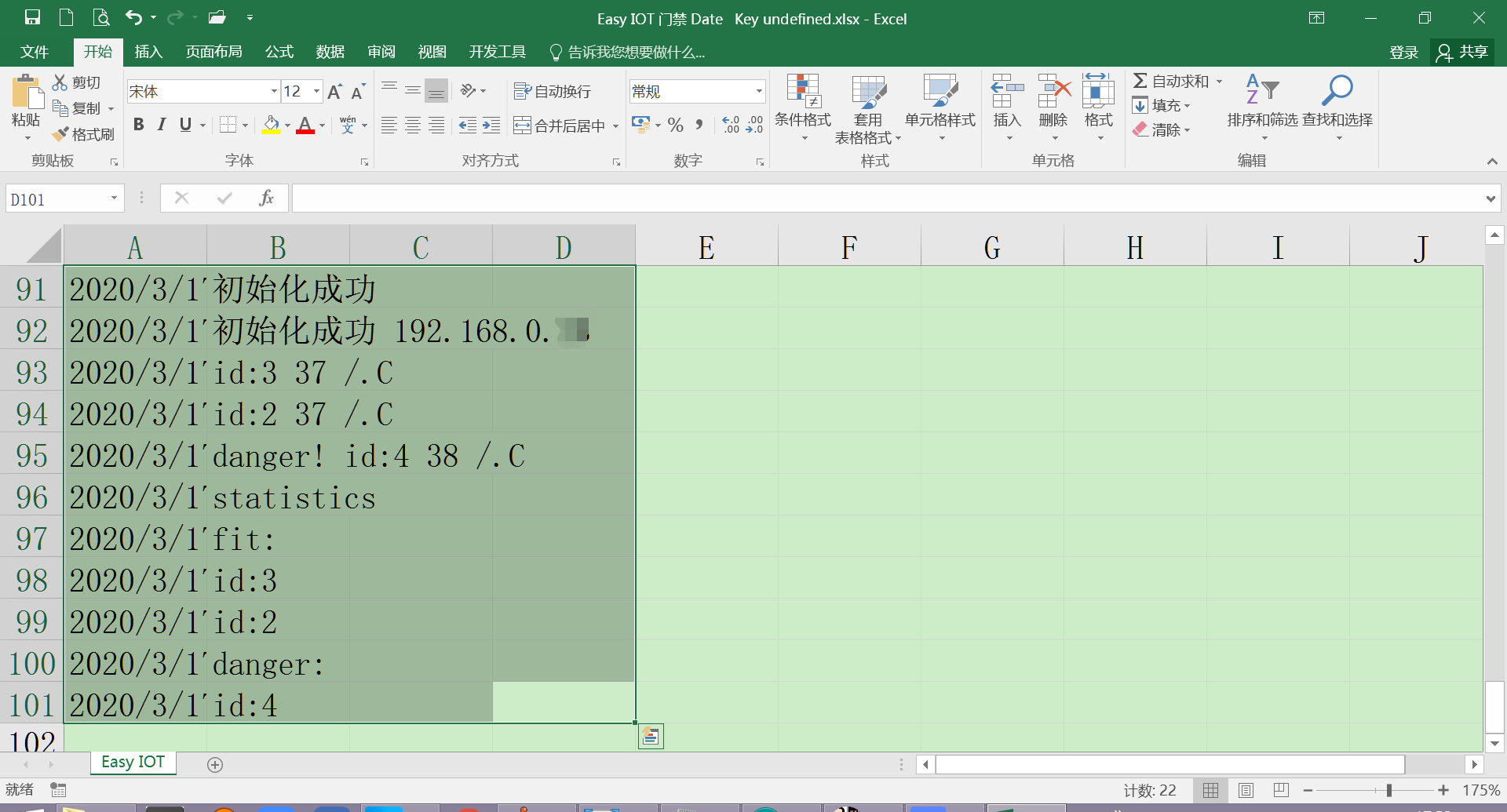
Task: Select the Easy IOT sheet tab
Action: tap(133, 762)
